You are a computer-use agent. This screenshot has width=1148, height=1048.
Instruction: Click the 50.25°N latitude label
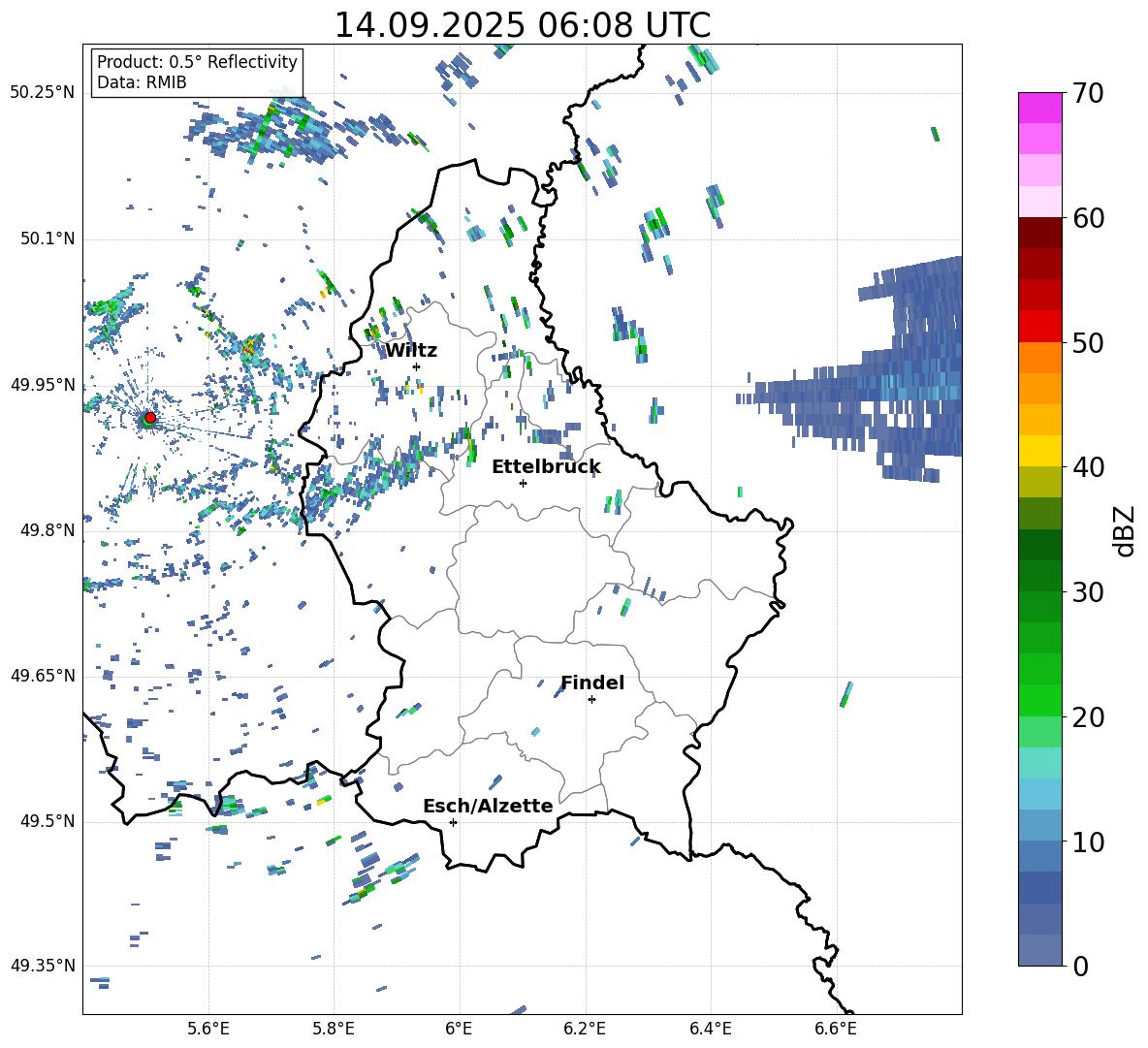[x=43, y=93]
